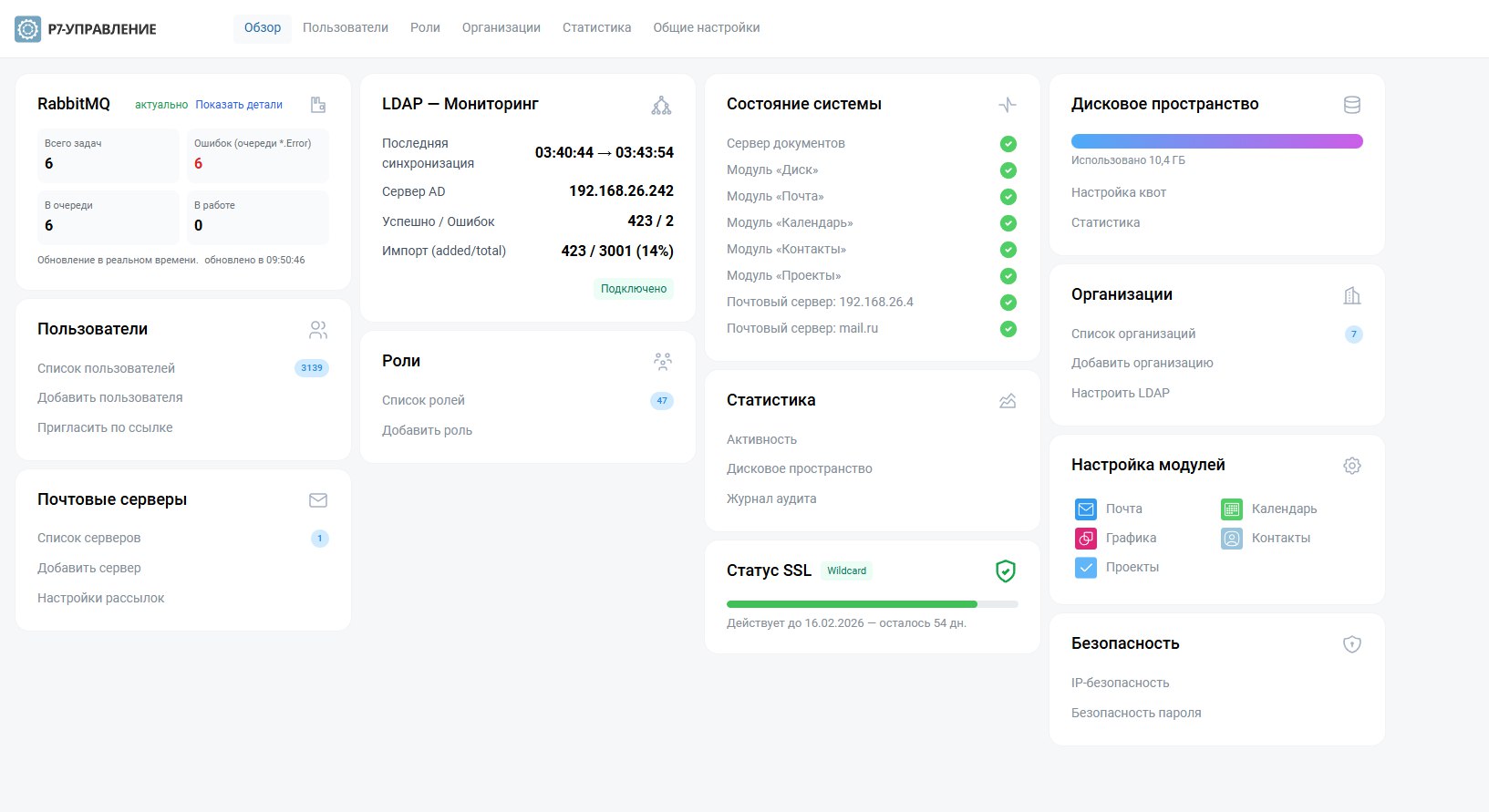This screenshot has height=812, width=1489.
Task: Open the Общие настройки tab
Action: pyautogui.click(x=706, y=28)
